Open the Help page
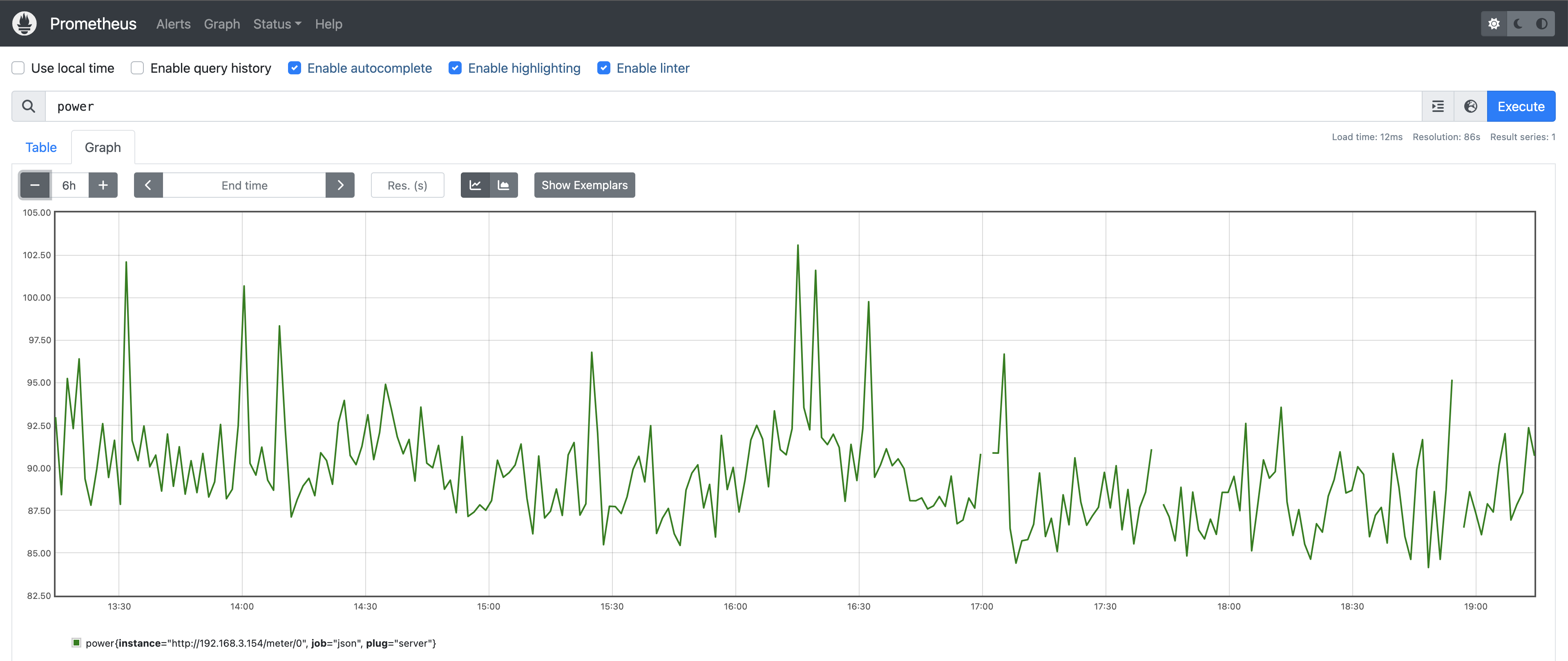This screenshot has height=661, width=1568. 329,24
